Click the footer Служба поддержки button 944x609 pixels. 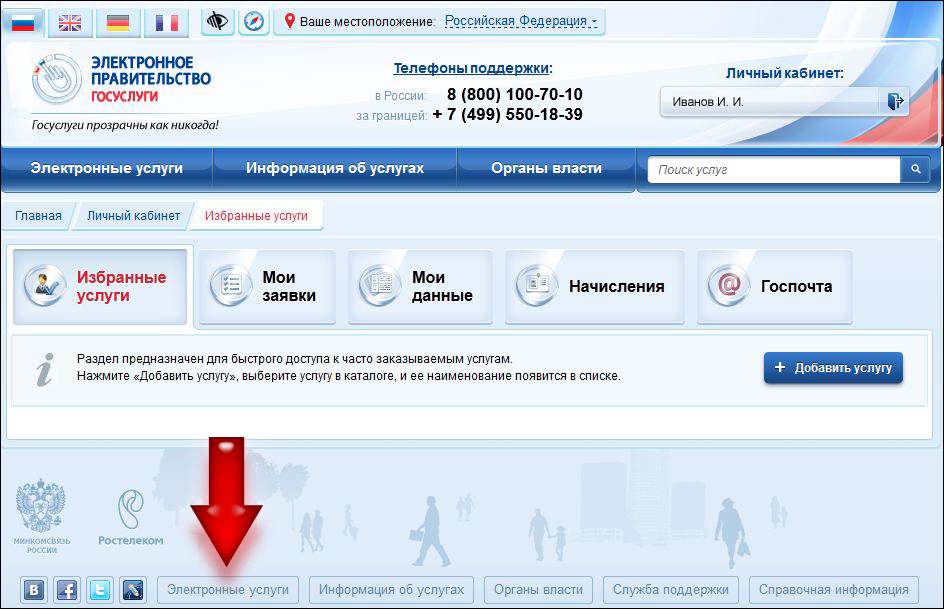coord(671,590)
